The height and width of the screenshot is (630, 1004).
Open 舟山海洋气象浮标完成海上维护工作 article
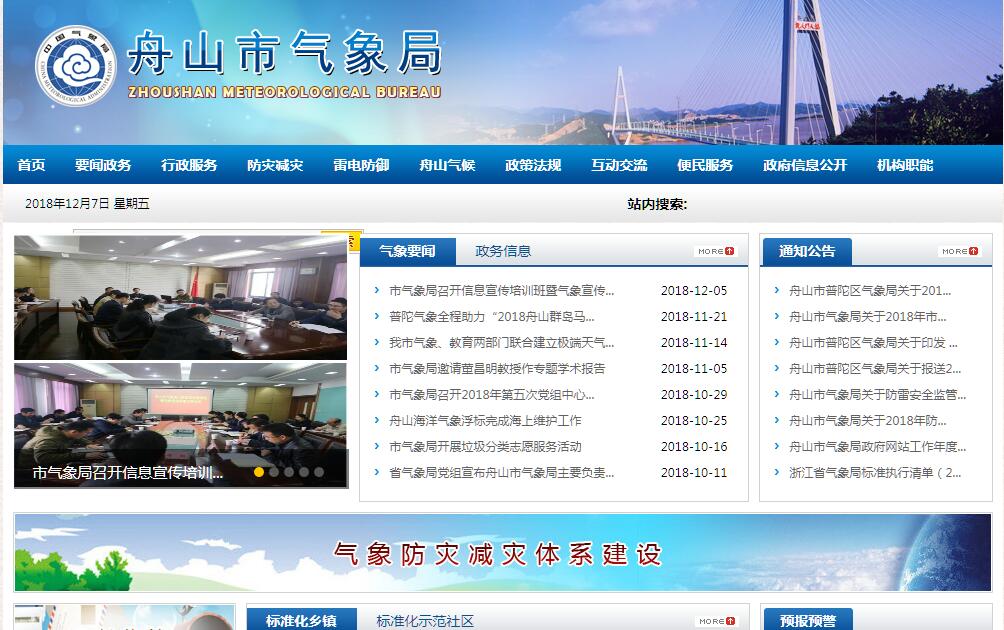coord(485,421)
